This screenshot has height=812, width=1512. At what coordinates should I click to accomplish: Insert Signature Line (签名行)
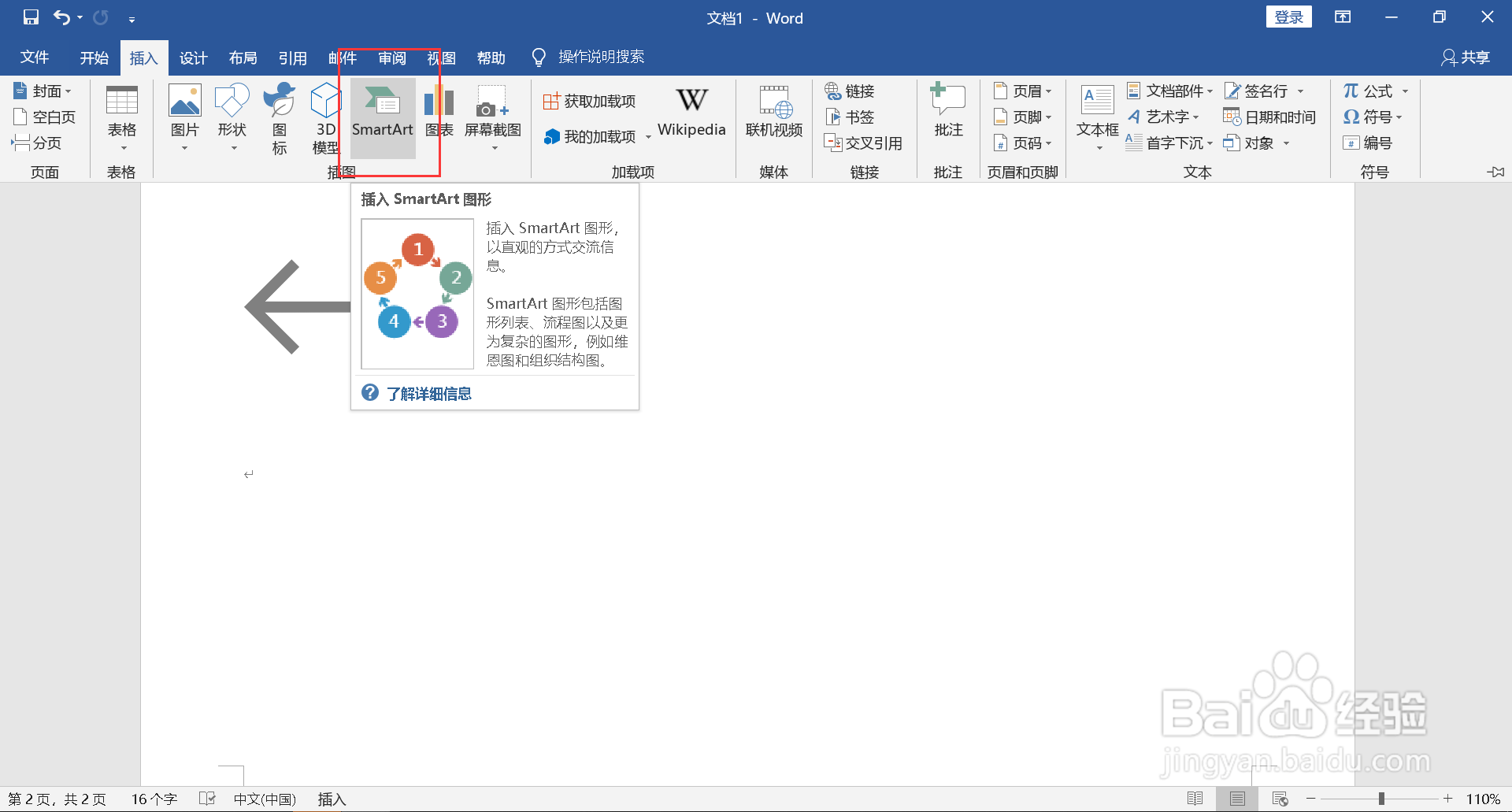coord(1264,91)
